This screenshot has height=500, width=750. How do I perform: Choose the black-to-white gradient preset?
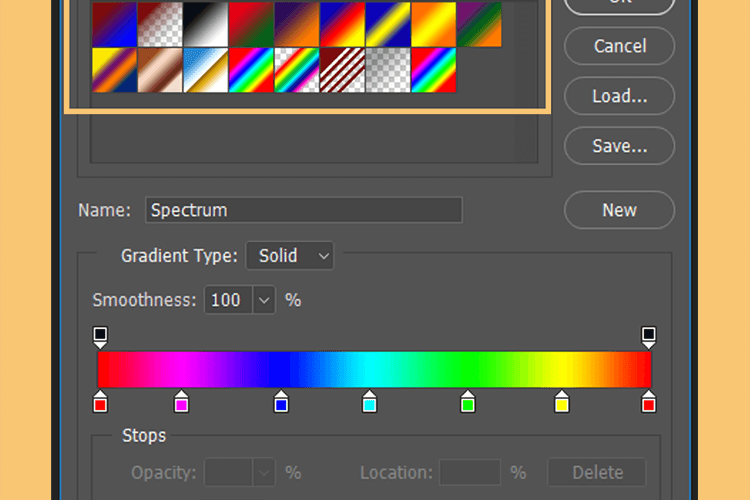point(205,24)
